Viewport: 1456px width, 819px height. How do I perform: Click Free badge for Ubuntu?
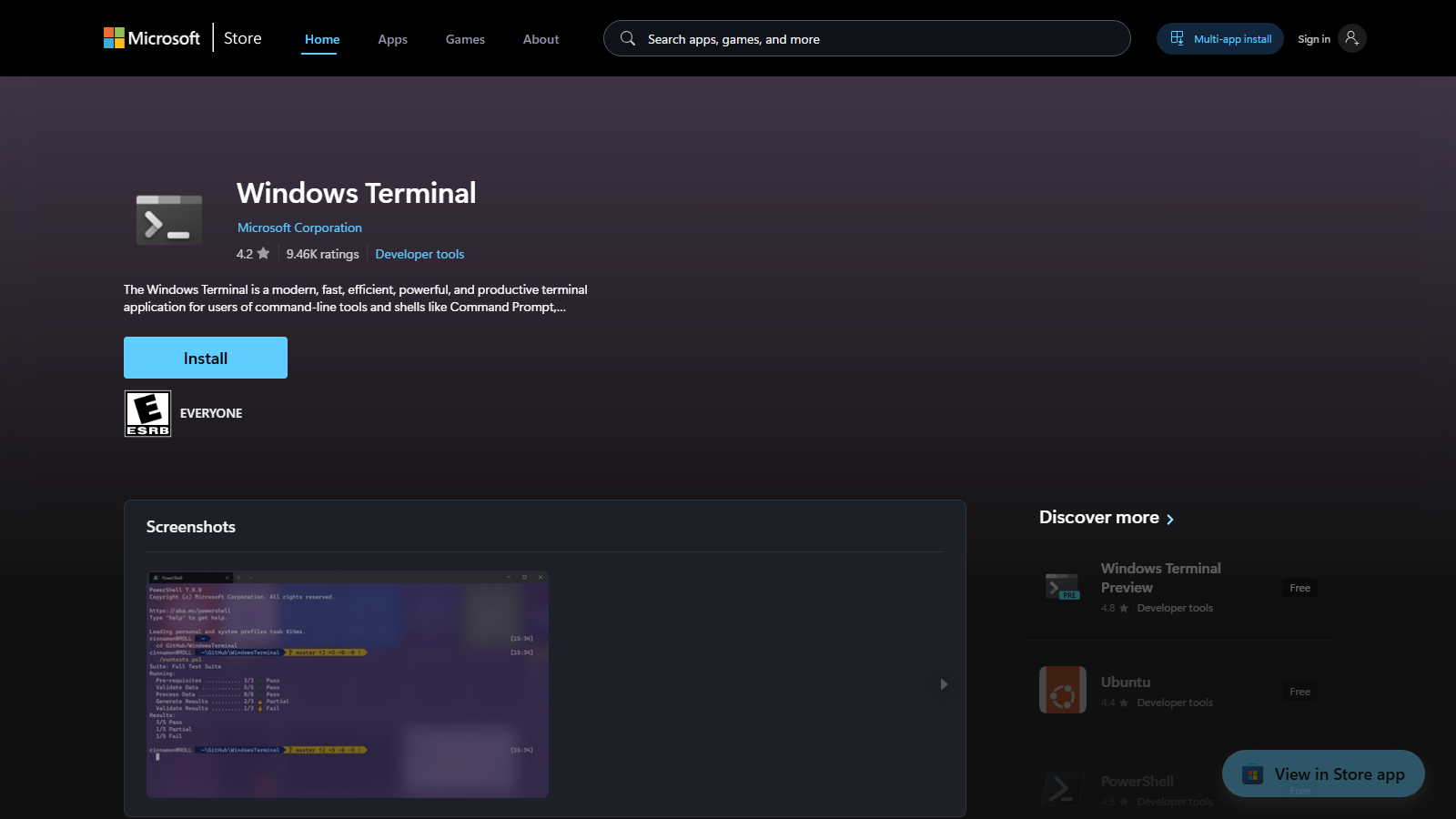tap(1299, 692)
